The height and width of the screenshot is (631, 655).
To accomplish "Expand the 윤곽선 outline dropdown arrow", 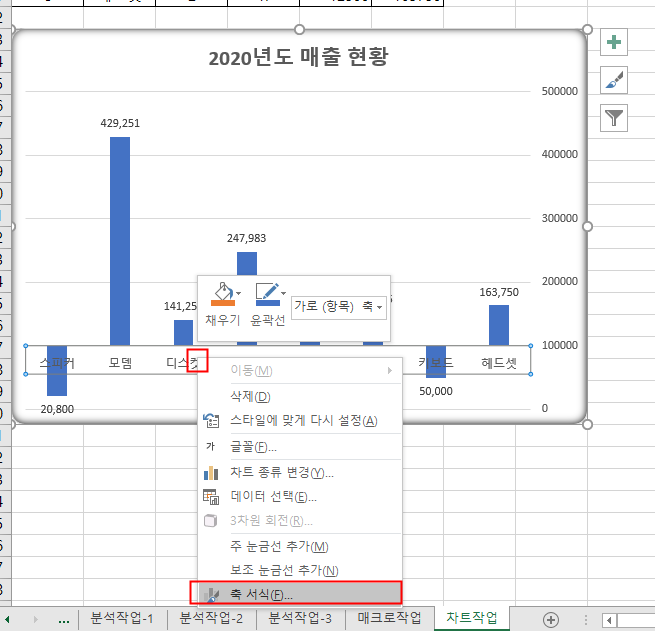I will 284,293.
